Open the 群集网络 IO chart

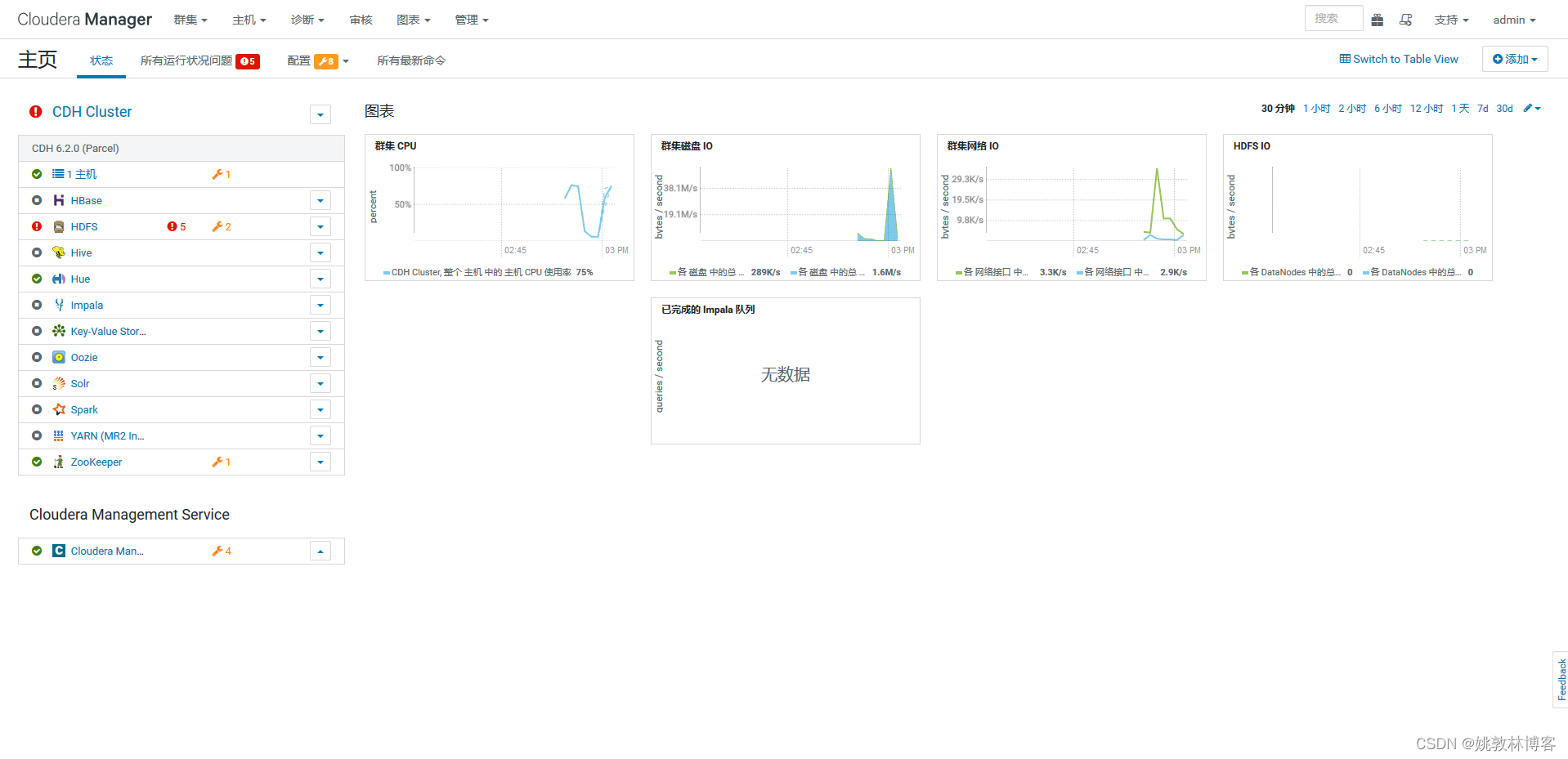pos(1072,208)
